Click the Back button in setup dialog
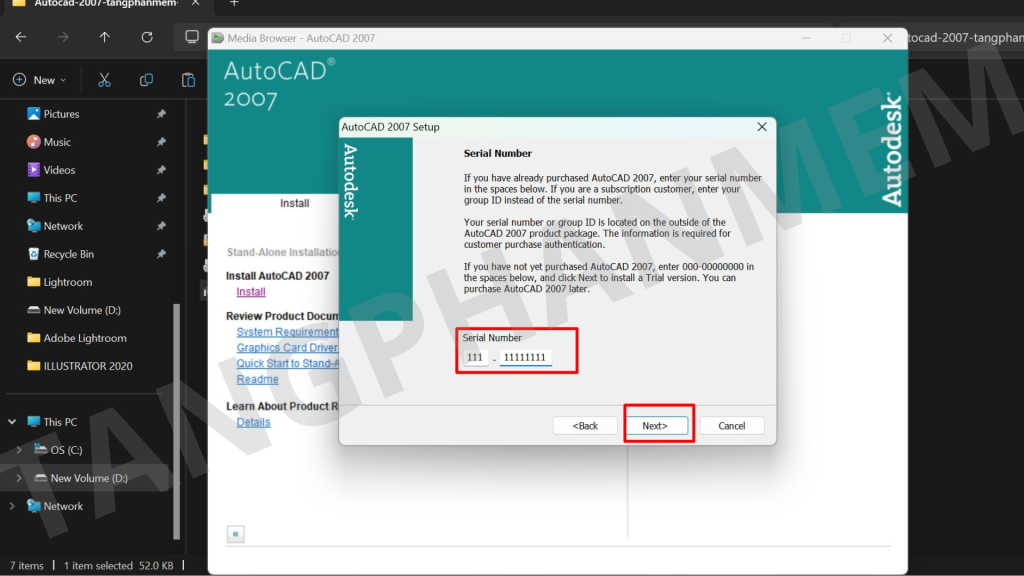Image resolution: width=1024 pixels, height=576 pixels. (x=585, y=425)
